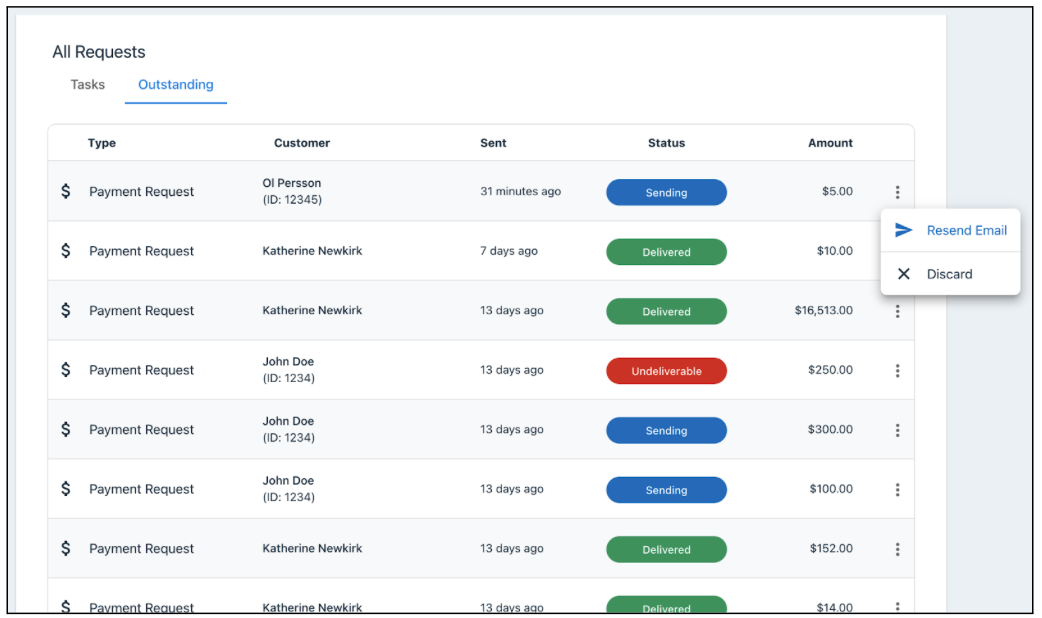1042x618 pixels.
Task: Click the Delivered badge on the $10.00 row
Action: point(666,252)
